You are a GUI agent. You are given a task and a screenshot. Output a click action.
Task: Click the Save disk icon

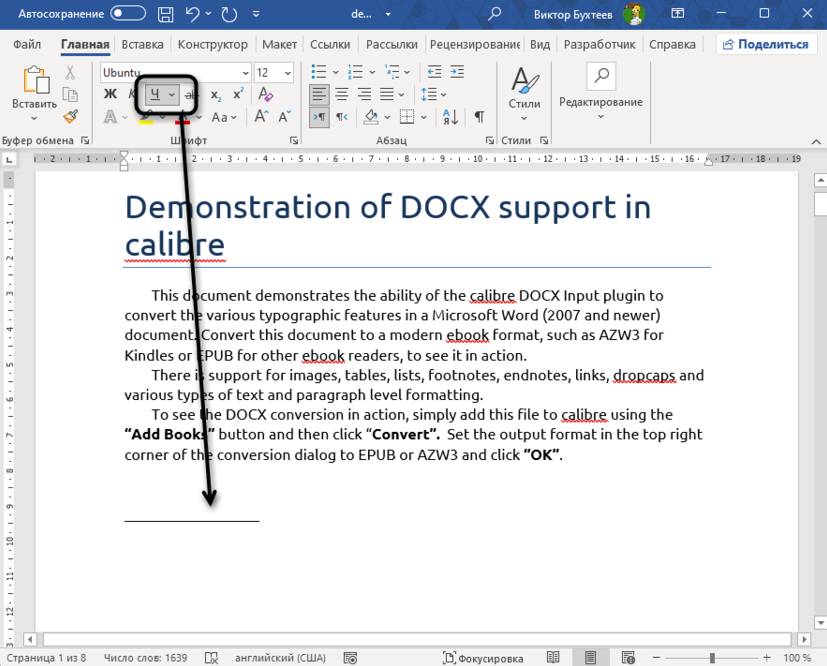click(165, 15)
